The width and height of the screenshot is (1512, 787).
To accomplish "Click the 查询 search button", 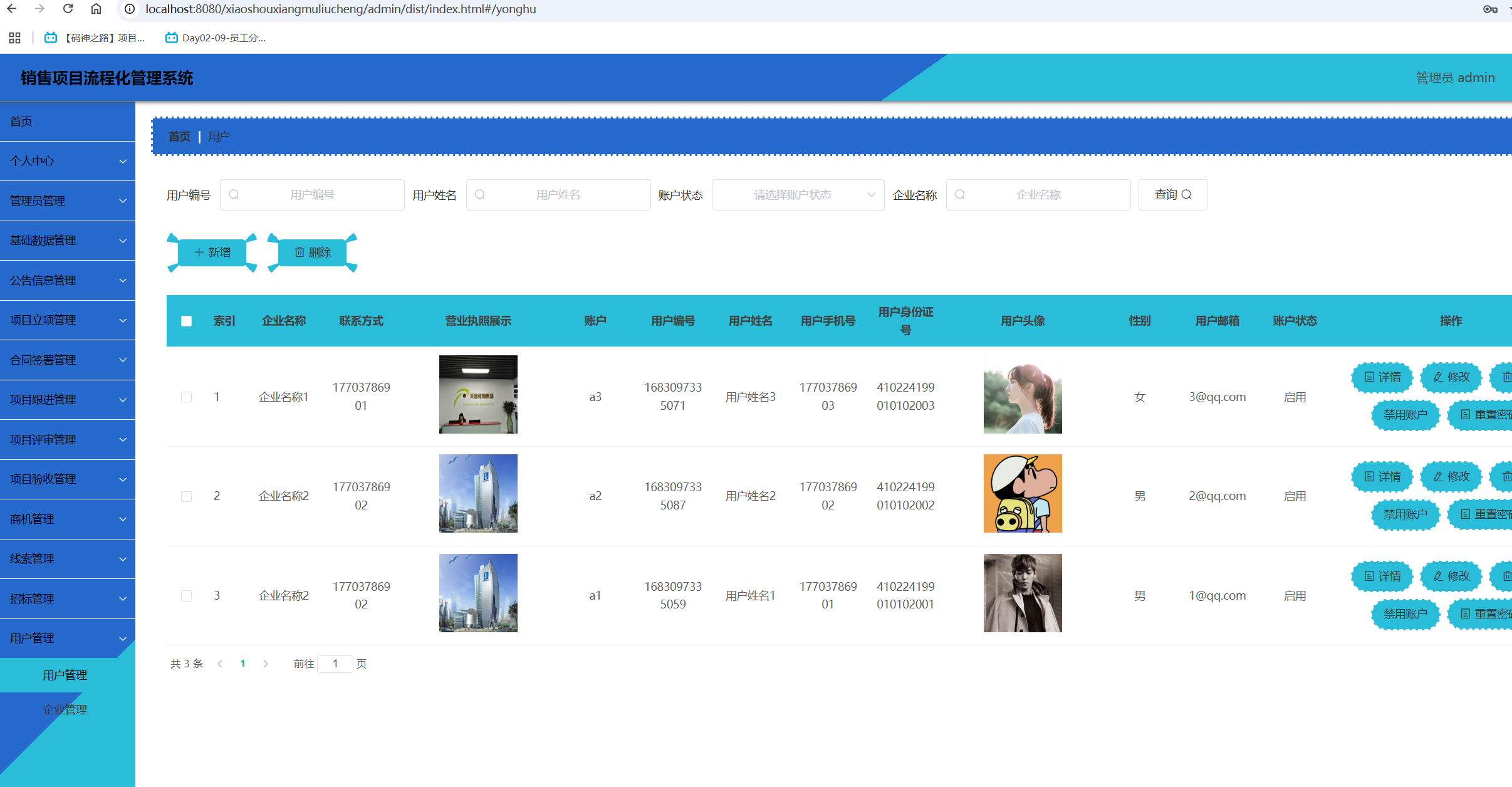I will click(1172, 195).
